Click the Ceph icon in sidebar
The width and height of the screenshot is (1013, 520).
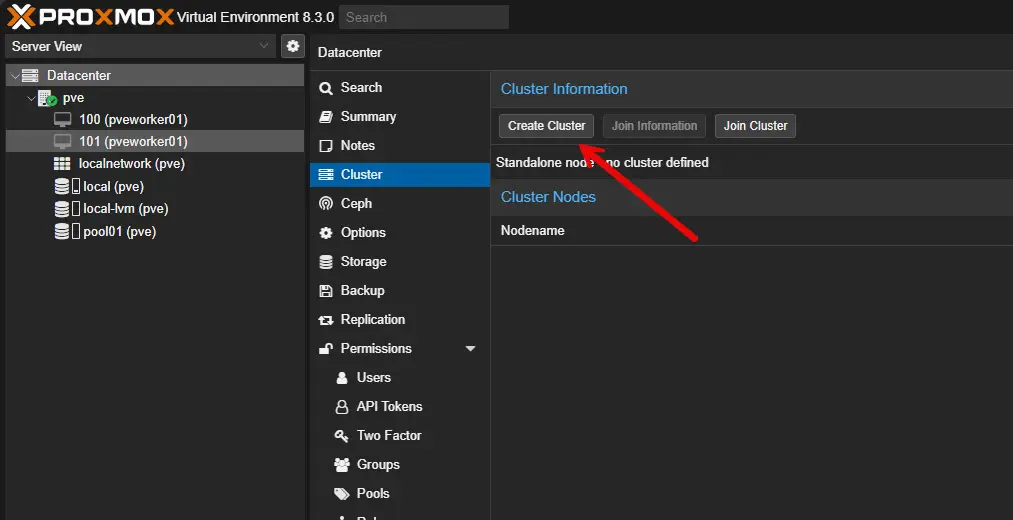(x=325, y=203)
